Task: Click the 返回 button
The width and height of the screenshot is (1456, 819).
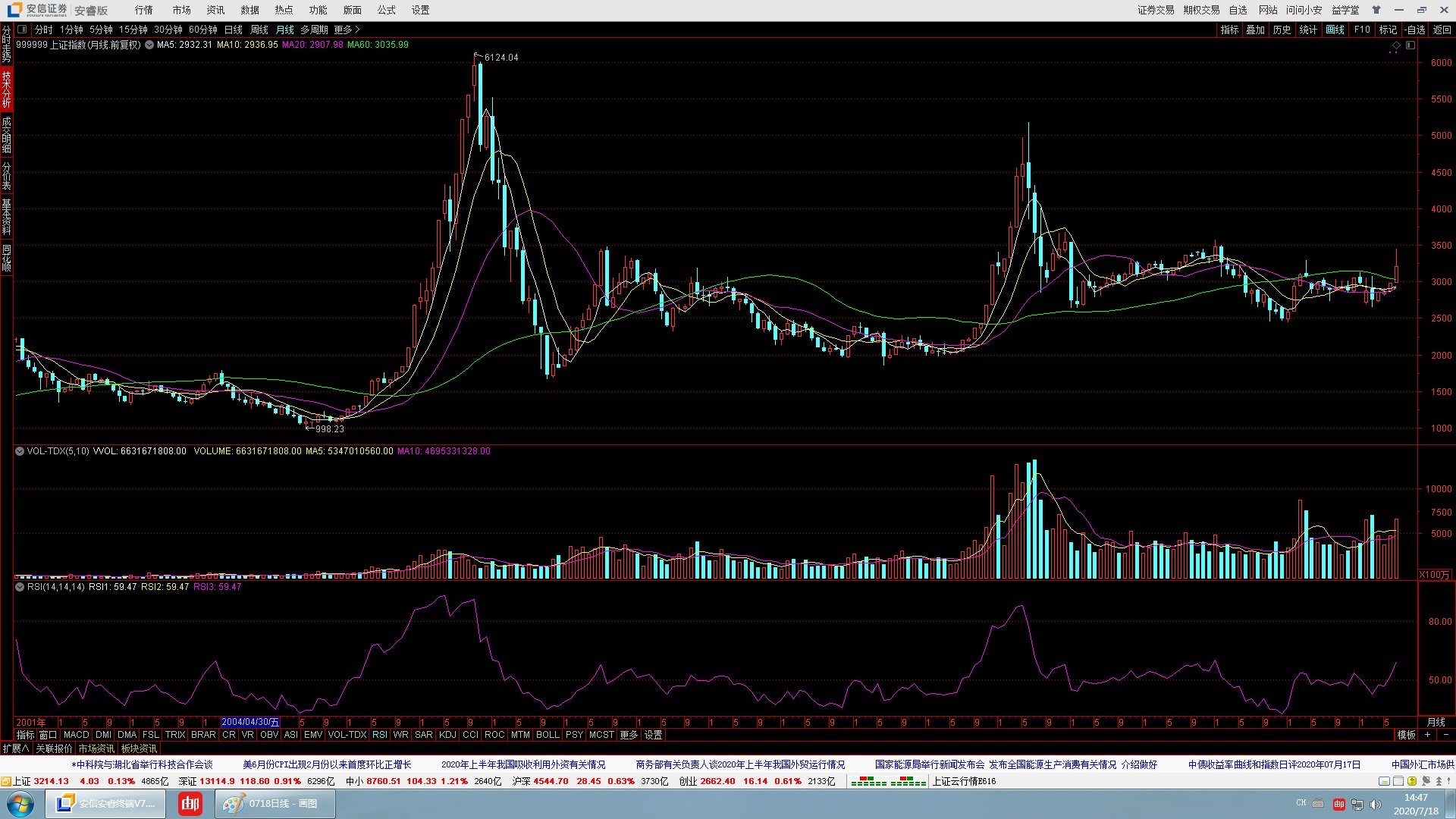Action: coord(1442,30)
